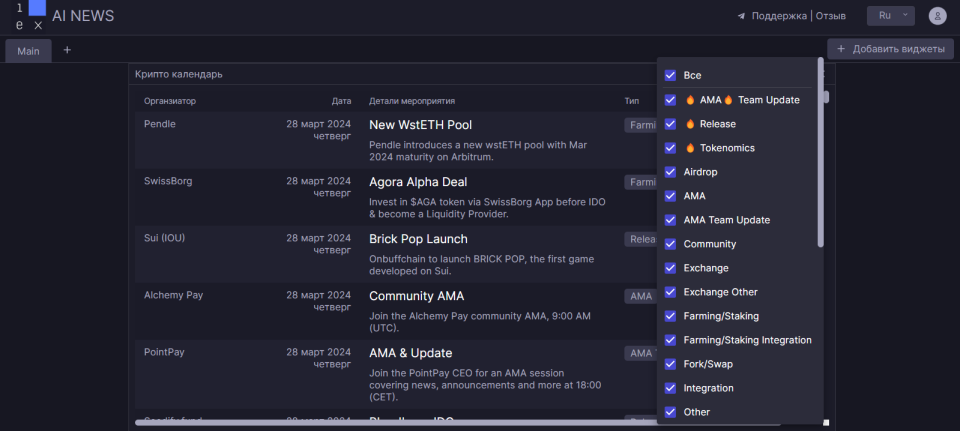Toggle the Farming/Staking checkbox

point(670,316)
